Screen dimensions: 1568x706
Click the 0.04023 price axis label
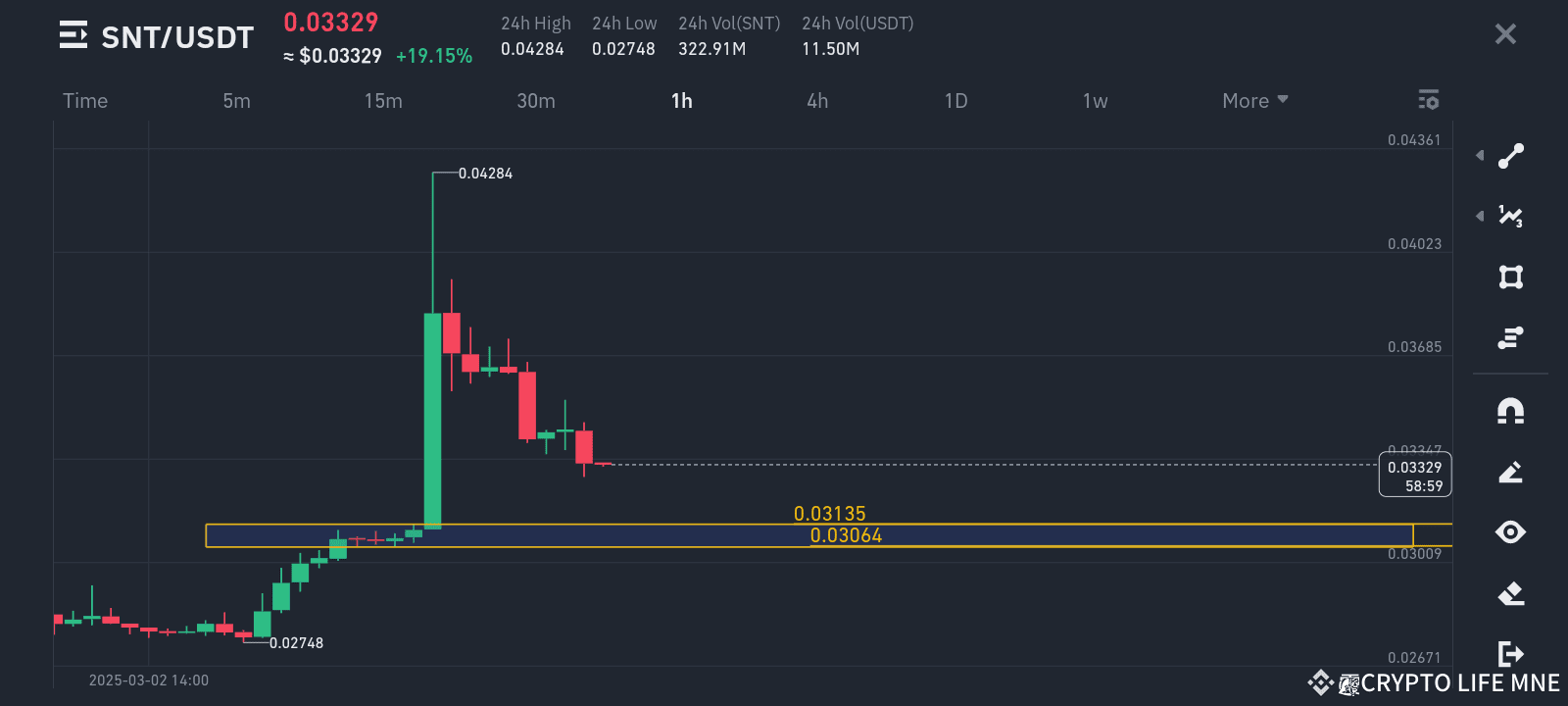pyautogui.click(x=1414, y=244)
